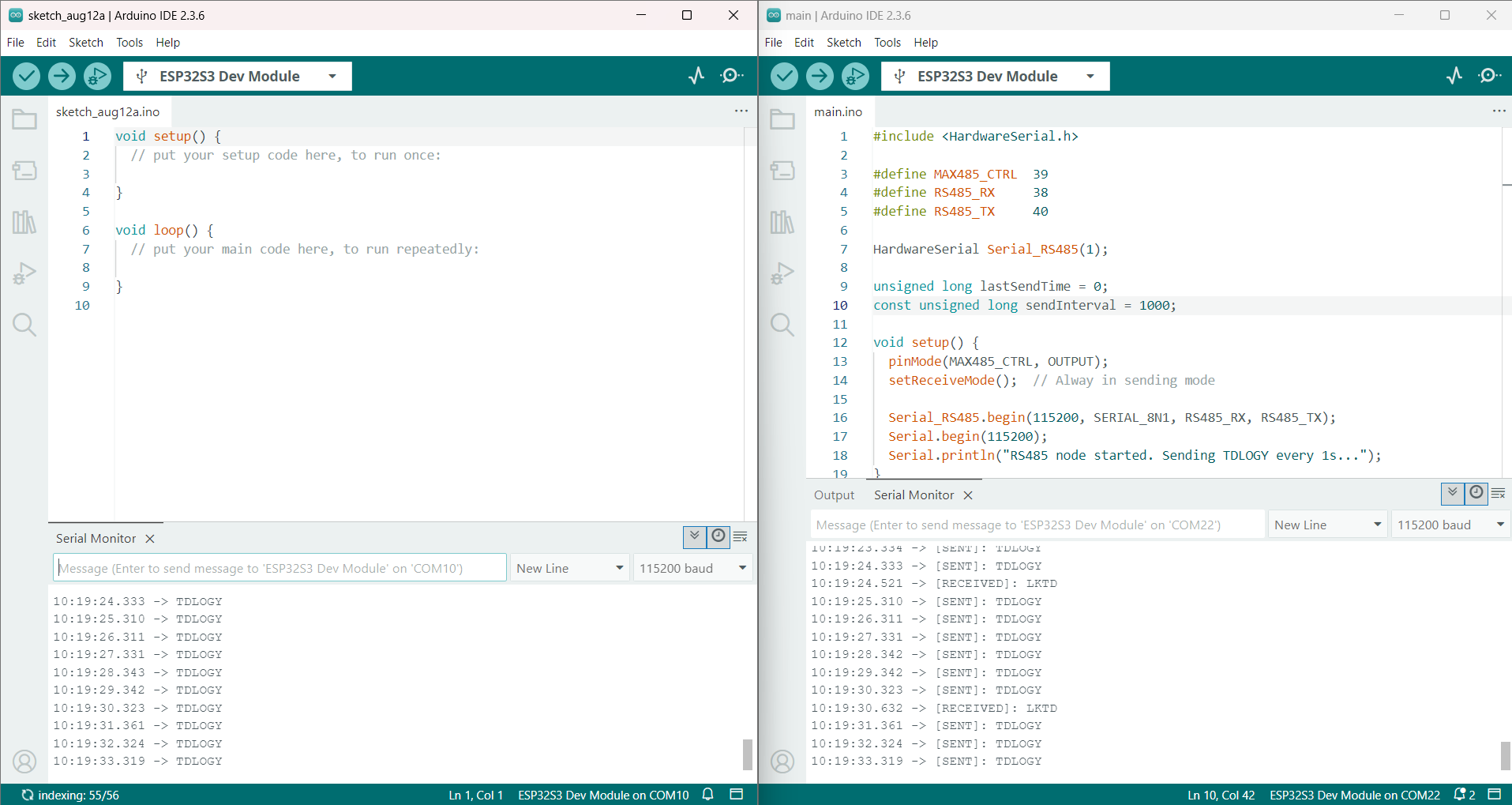
Task: Click Serial Monitor scrollbar in main window
Action: [x=1506, y=755]
